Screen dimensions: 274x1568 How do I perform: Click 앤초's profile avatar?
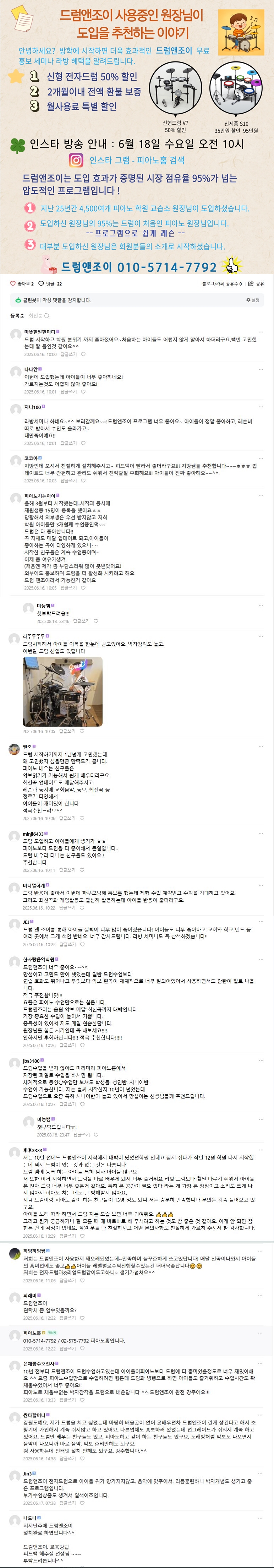coord(14,749)
